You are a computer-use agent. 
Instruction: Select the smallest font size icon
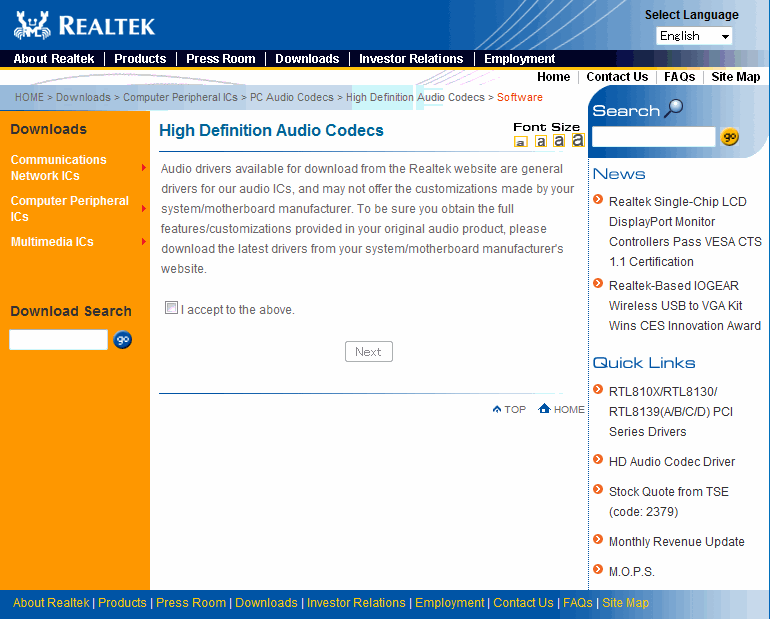coord(521,142)
